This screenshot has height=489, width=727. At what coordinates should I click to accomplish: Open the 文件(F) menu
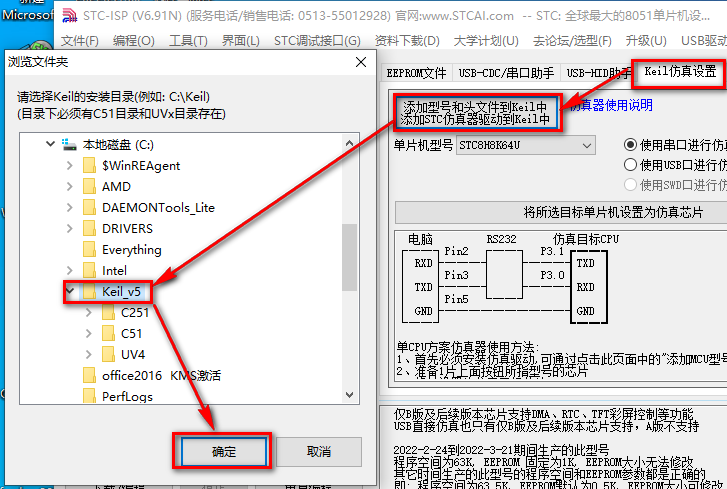click(x=80, y=41)
